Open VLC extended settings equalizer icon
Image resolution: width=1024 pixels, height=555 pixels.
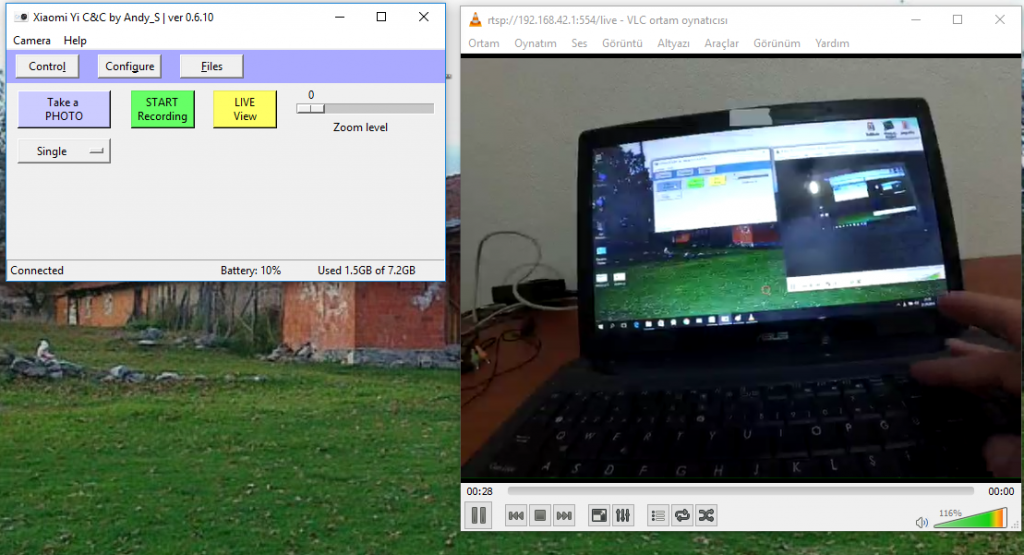pos(623,516)
